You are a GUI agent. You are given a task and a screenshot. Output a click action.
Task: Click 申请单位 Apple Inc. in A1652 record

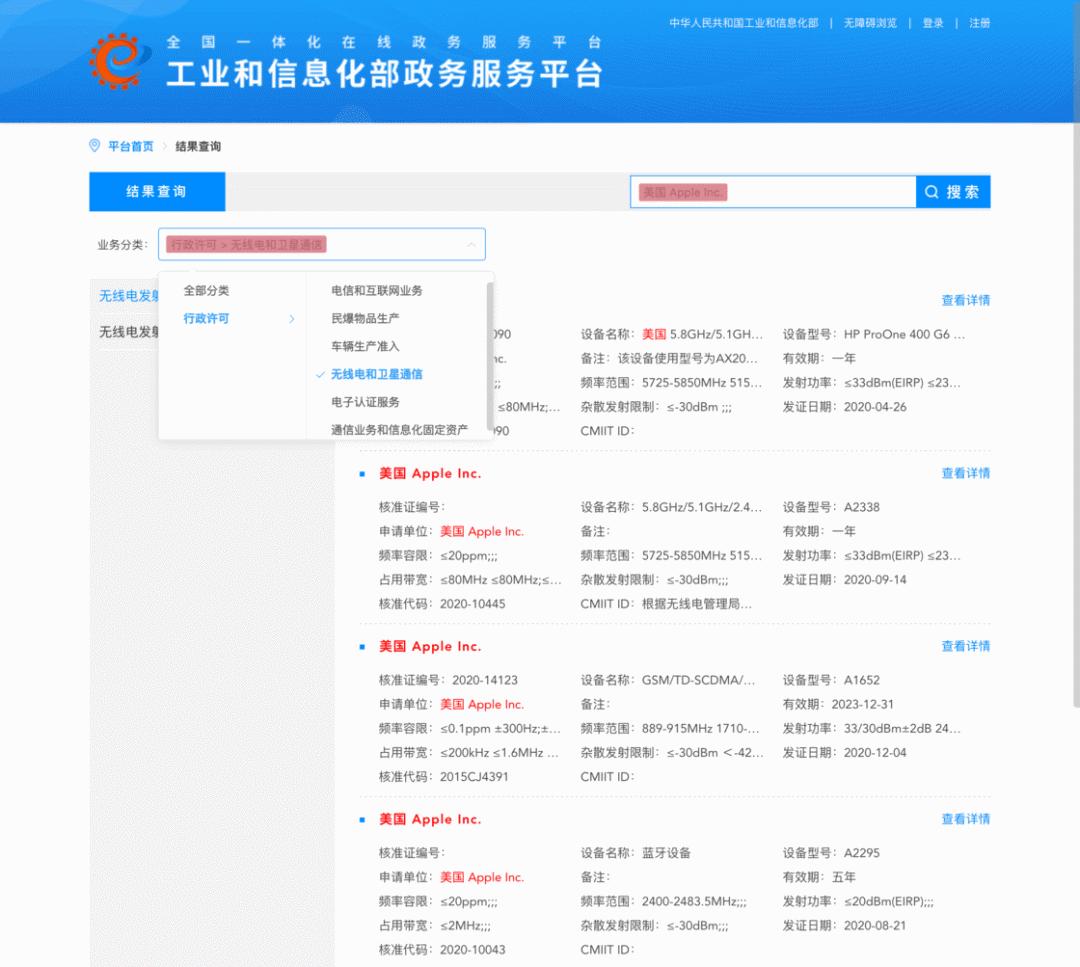pos(482,704)
